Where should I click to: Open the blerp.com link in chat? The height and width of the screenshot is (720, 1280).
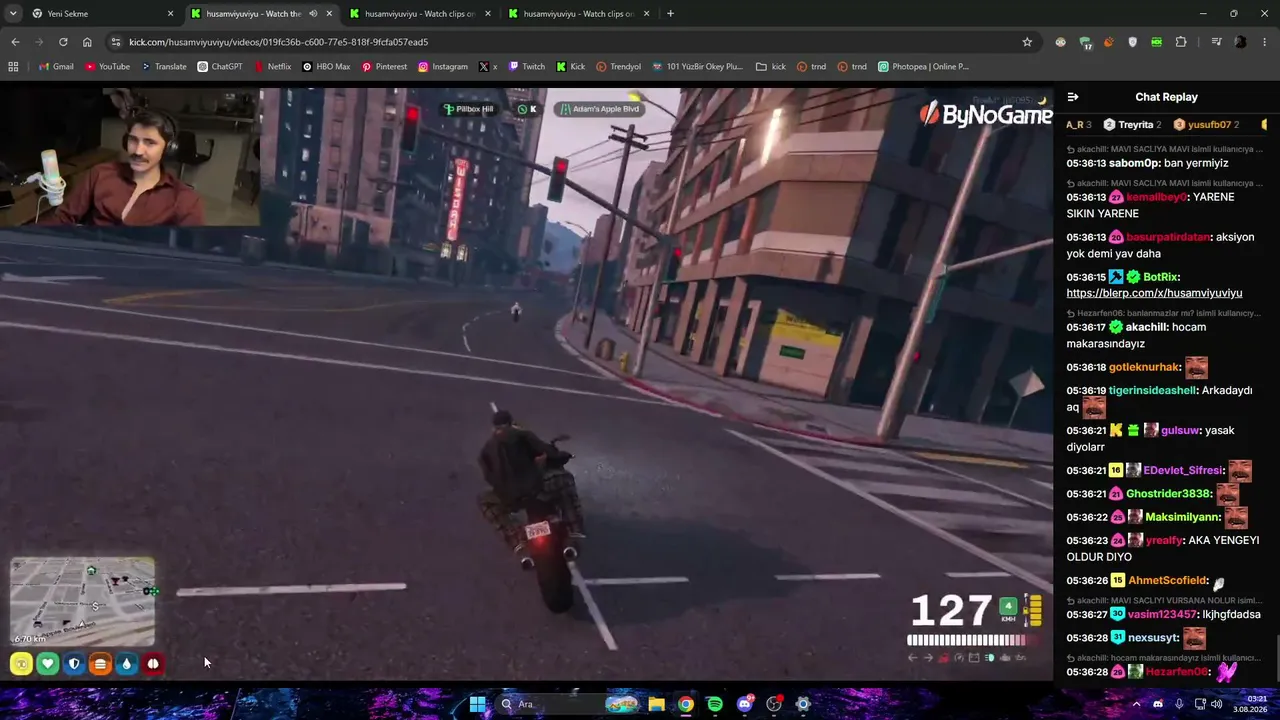point(1154,293)
